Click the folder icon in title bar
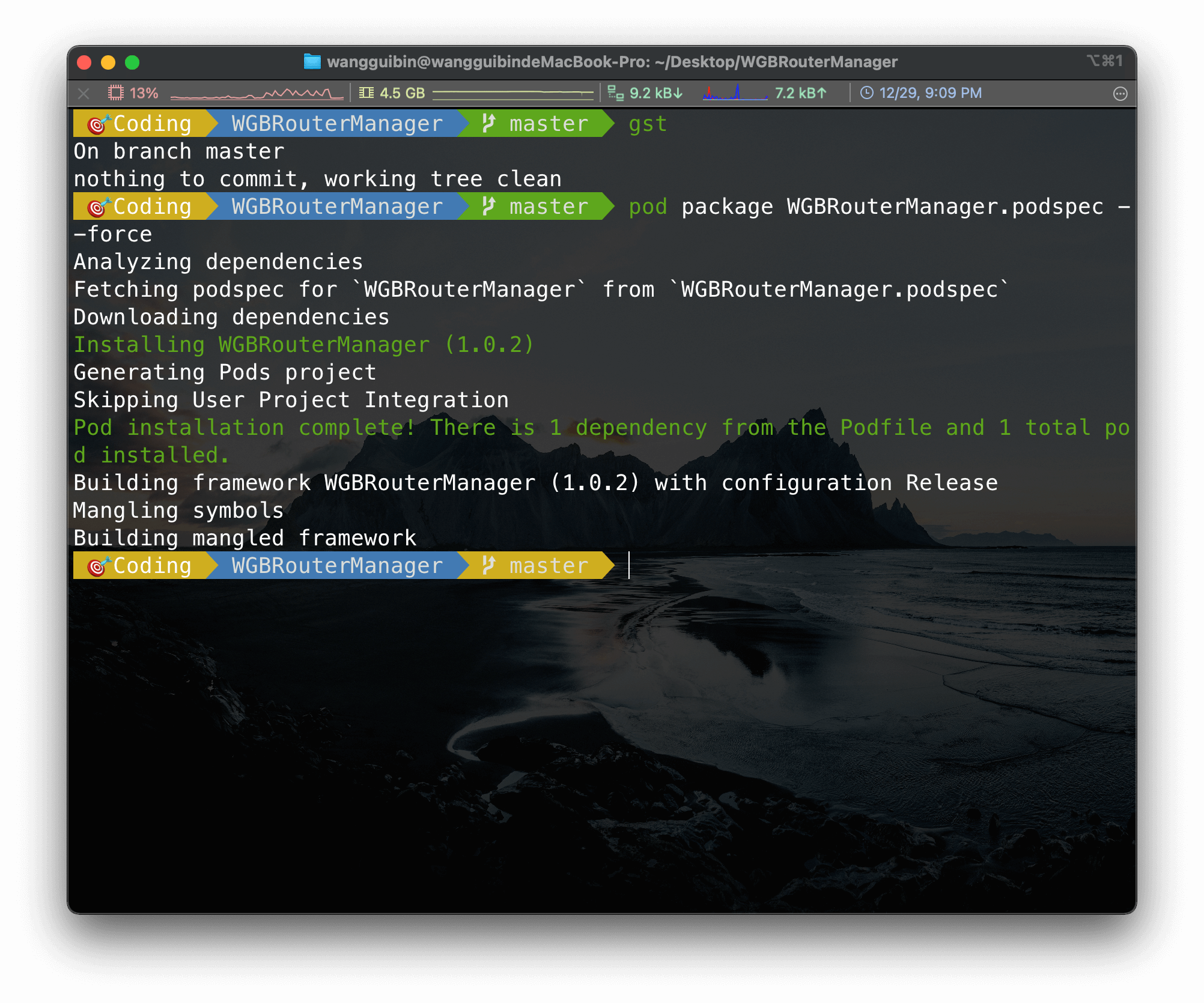Viewport: 1204px width, 1003px height. 312,62
